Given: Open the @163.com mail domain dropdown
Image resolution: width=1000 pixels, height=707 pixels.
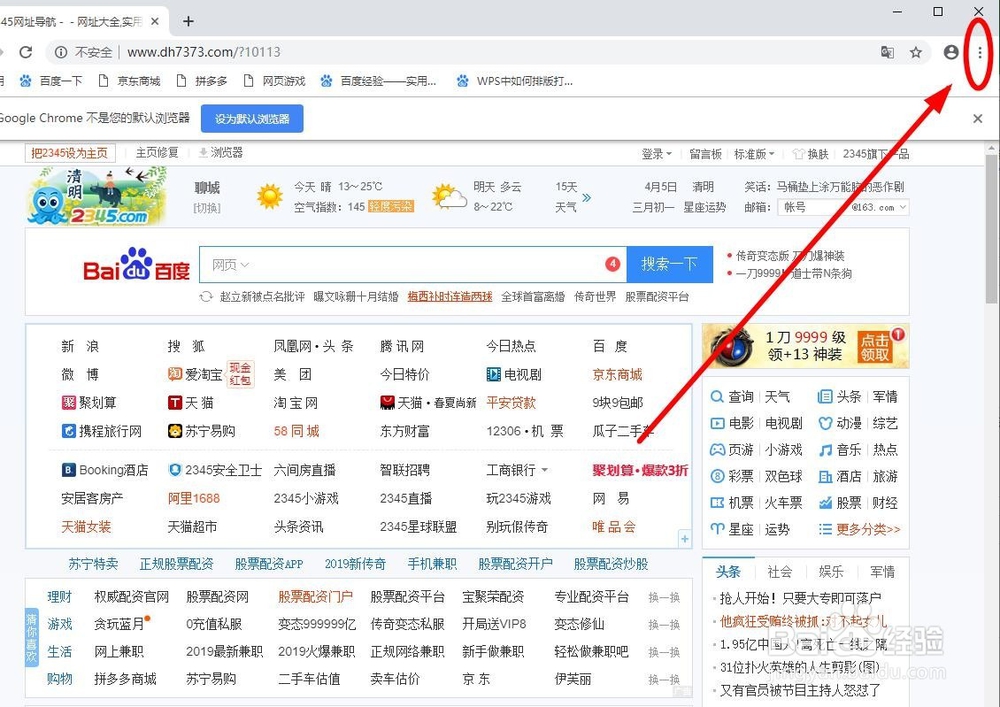Looking at the screenshot, I should click(880, 207).
